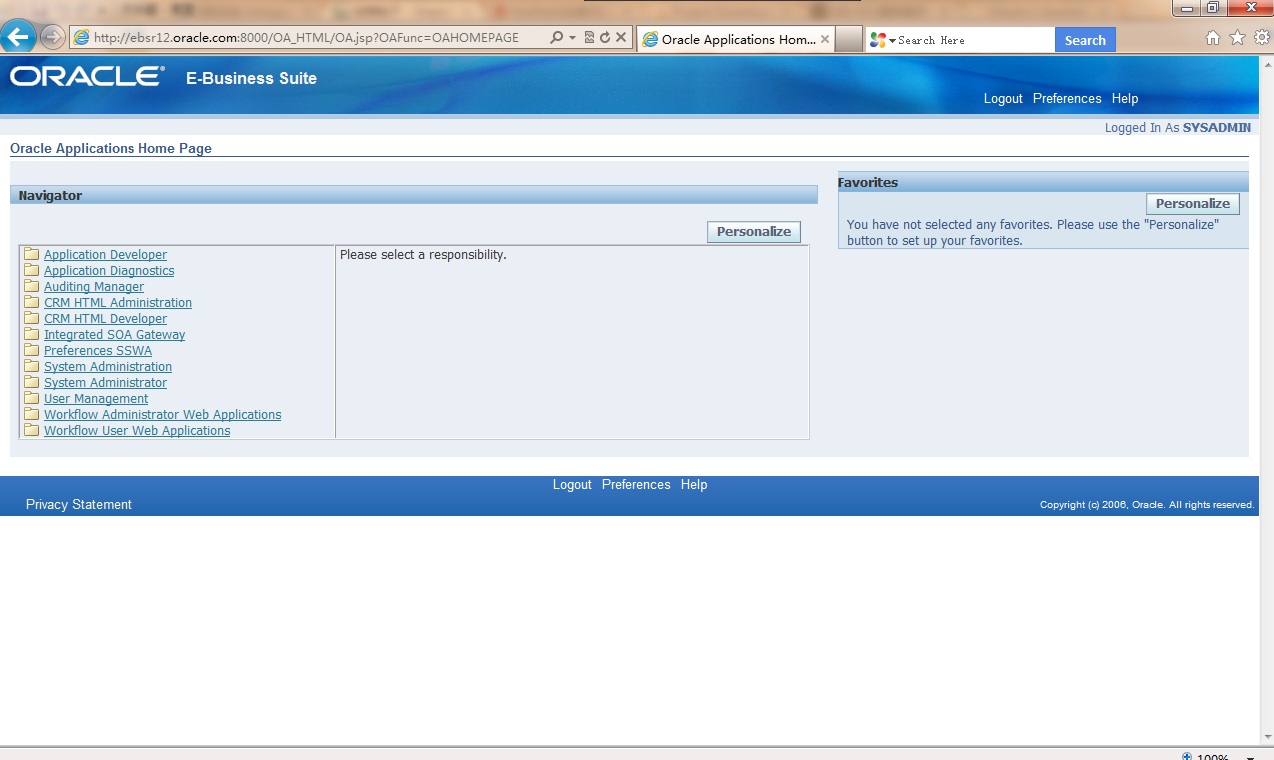Open the CRM HTML Administration link
1274x760 pixels.
[118, 303]
